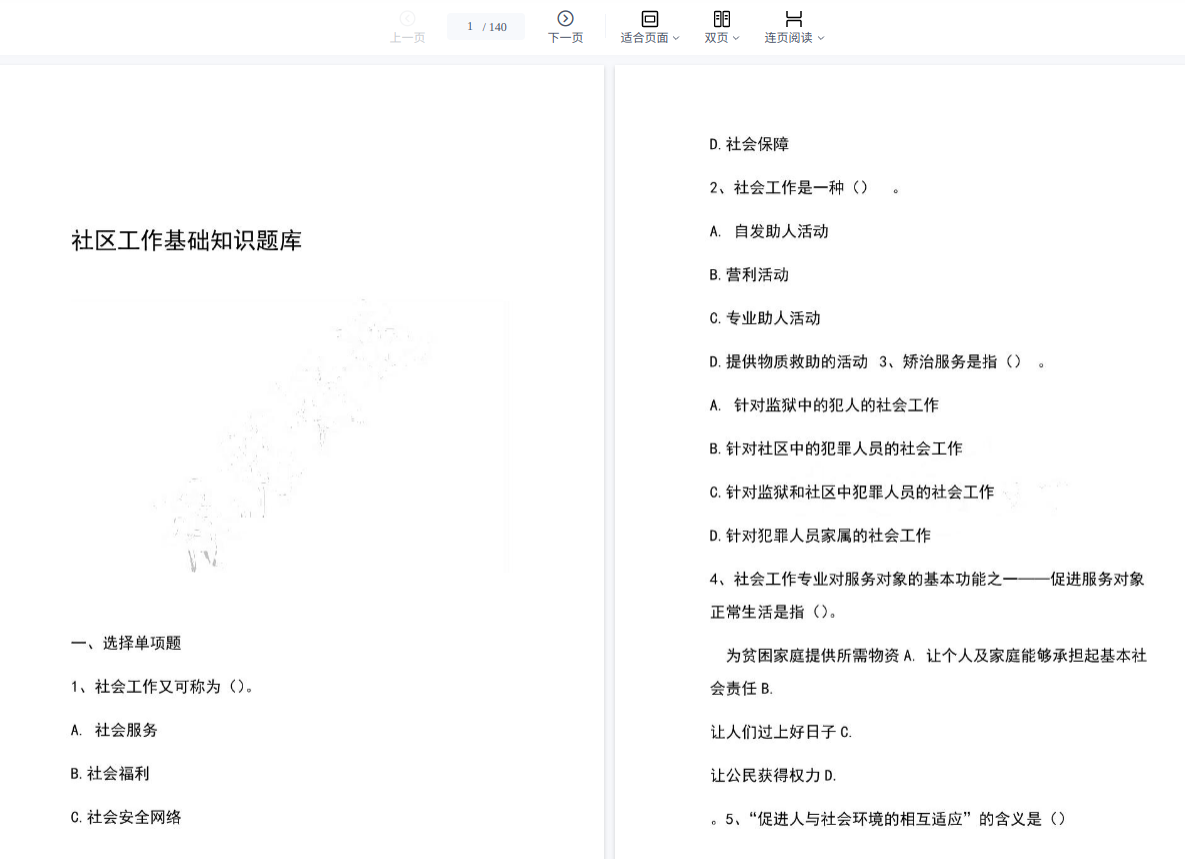This screenshot has height=859, width=1185.
Task: Click the section heading 一、选择单项题
Action: 126,643
